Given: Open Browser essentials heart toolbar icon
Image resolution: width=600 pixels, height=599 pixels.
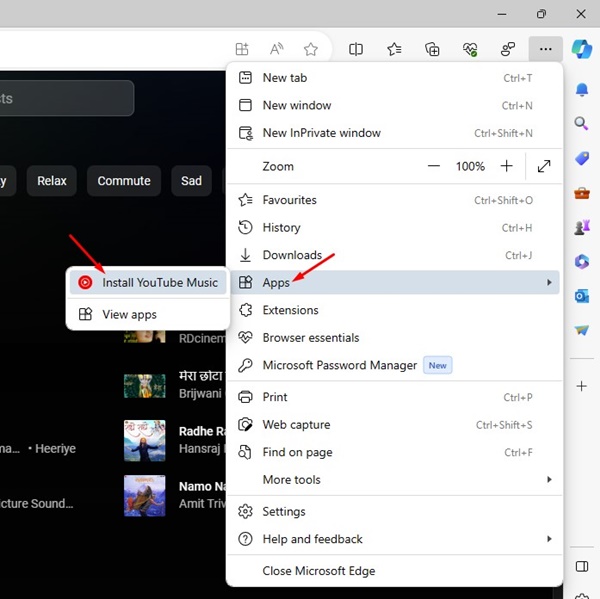Looking at the screenshot, I should [x=470, y=49].
